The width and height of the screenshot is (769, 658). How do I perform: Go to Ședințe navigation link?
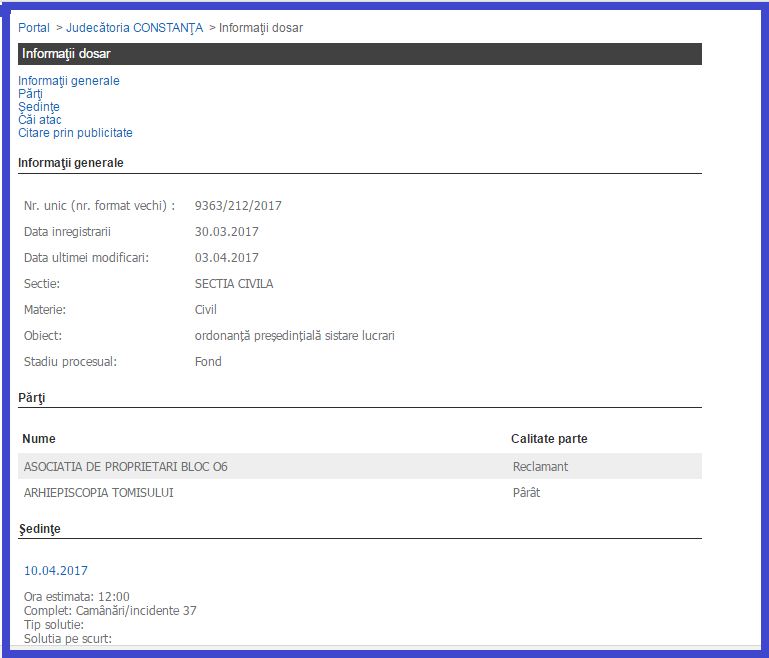39,107
